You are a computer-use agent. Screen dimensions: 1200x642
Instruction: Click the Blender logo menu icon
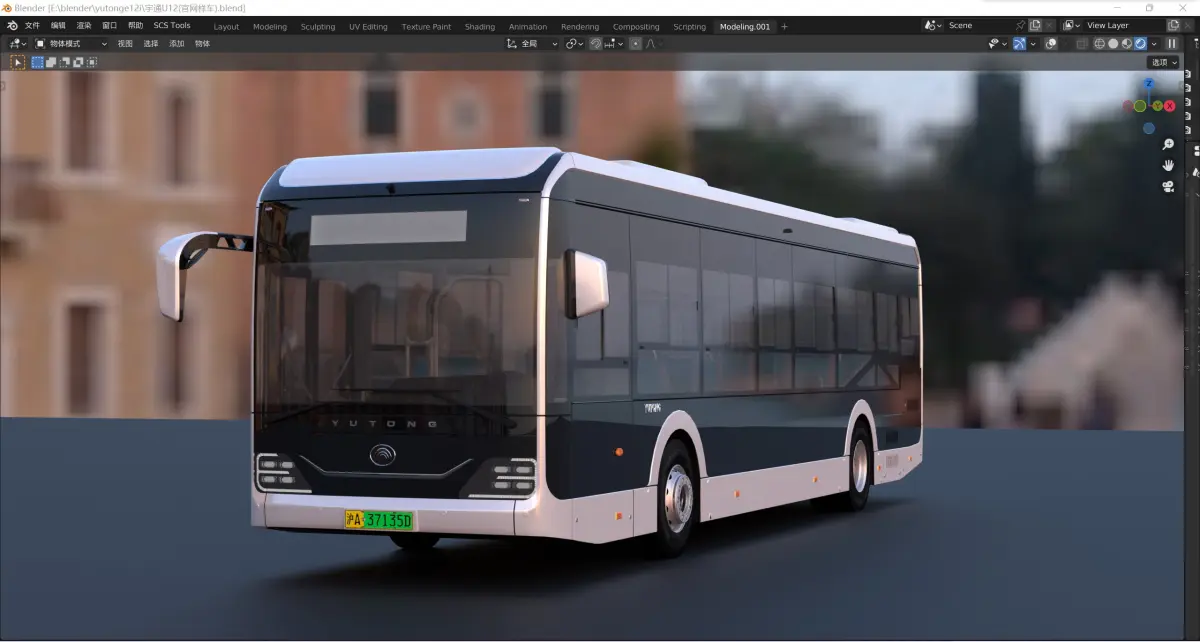point(12,25)
